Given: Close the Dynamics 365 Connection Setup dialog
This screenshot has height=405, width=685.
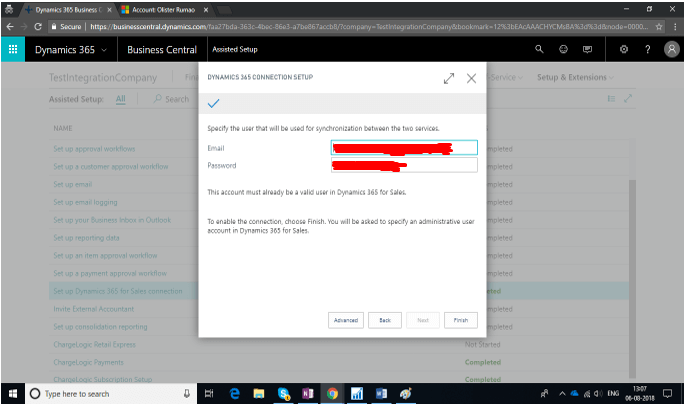Looking at the screenshot, I should (x=471, y=78).
